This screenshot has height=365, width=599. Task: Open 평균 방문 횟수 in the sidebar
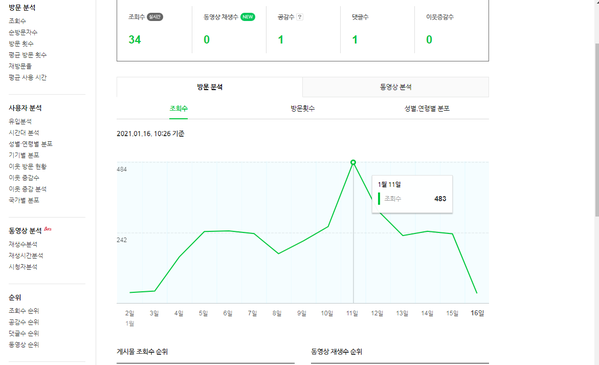click(28, 55)
